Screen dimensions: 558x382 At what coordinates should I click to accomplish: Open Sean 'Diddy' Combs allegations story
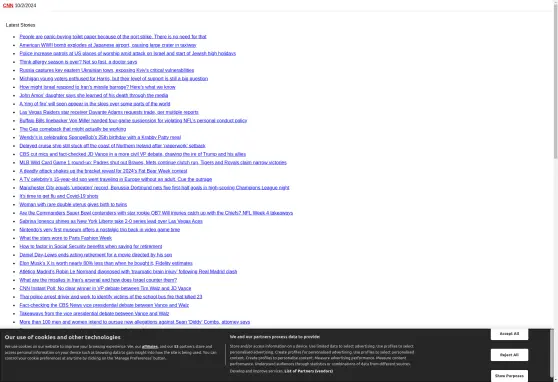[x=135, y=322]
